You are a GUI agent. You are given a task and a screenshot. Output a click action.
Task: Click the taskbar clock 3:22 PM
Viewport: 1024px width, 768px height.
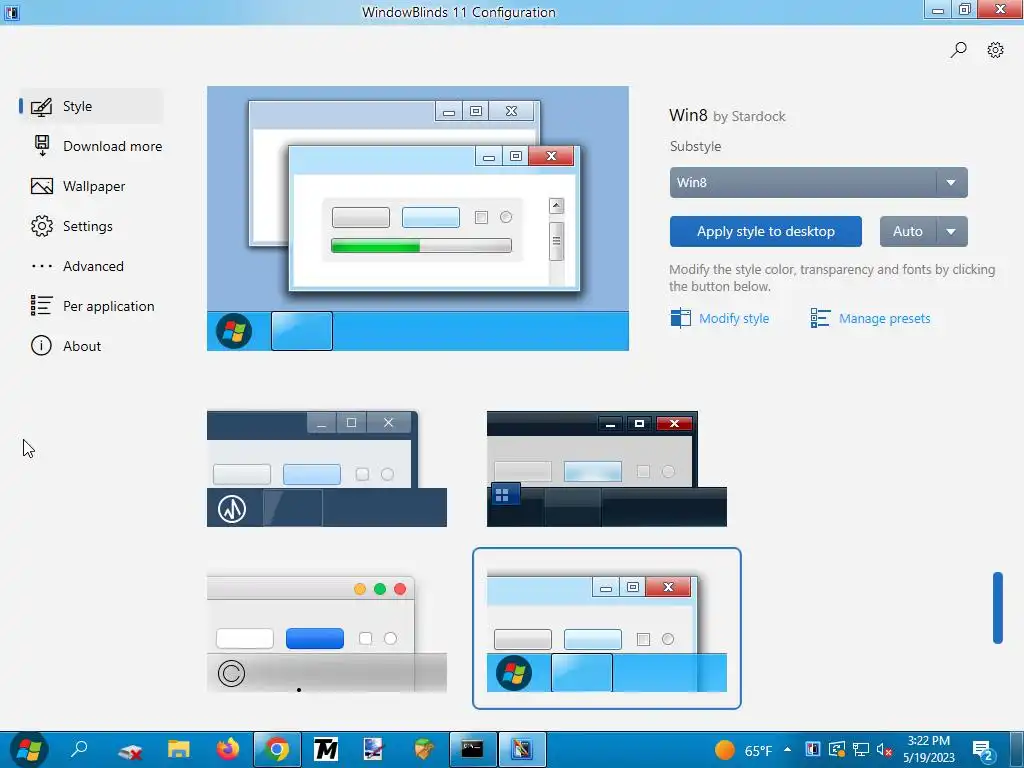point(929,749)
